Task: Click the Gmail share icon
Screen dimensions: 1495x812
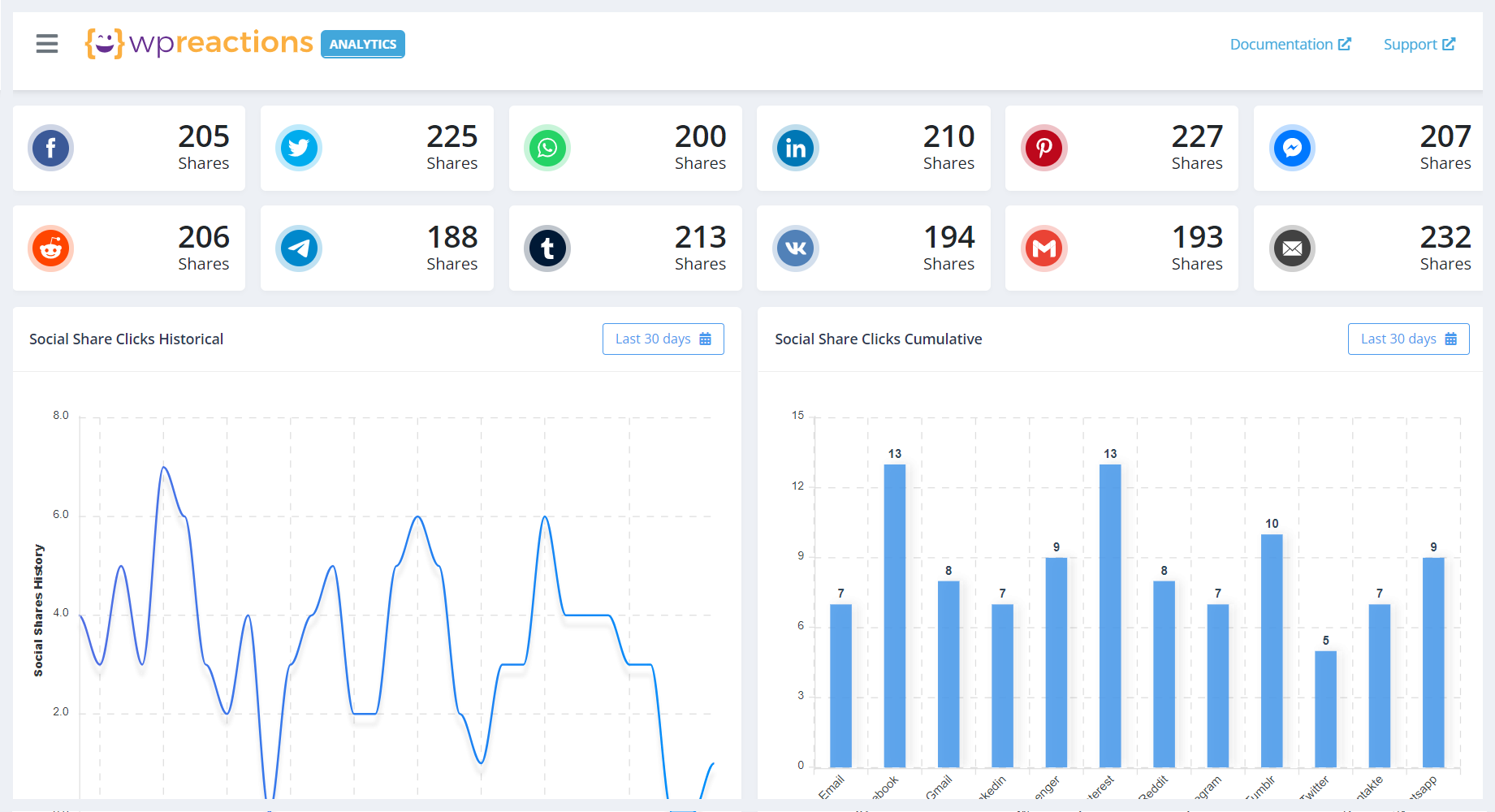Action: (1044, 248)
